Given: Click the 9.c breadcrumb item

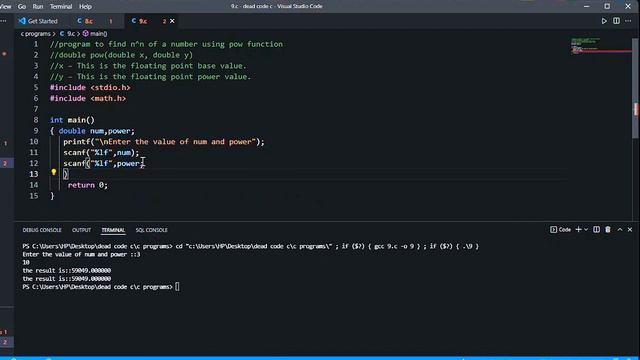Looking at the screenshot, I should pos(68,34).
